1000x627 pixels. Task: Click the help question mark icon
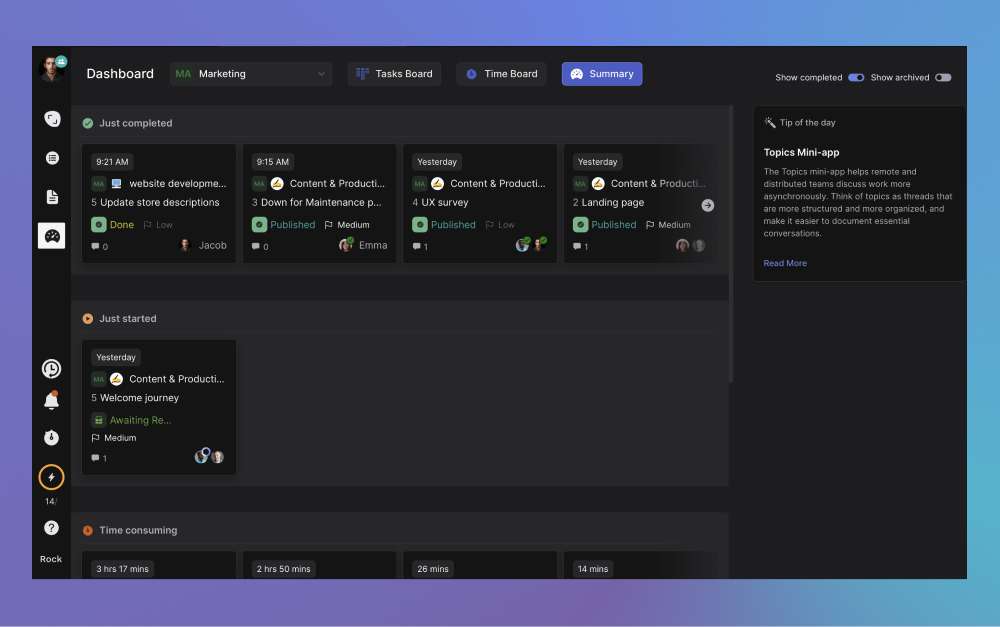(51, 528)
